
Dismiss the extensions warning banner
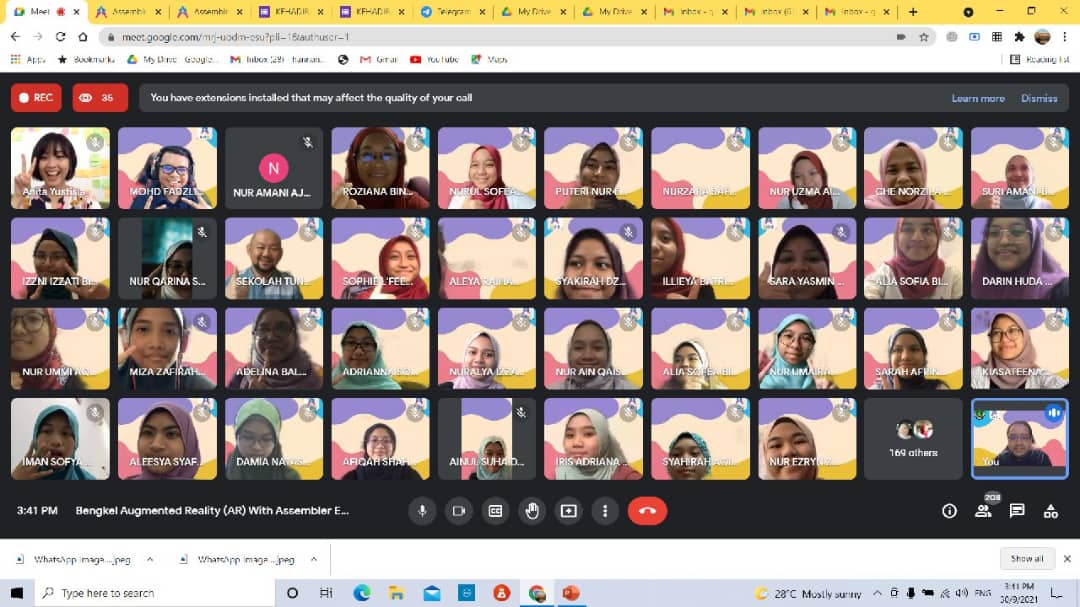coord(1039,98)
